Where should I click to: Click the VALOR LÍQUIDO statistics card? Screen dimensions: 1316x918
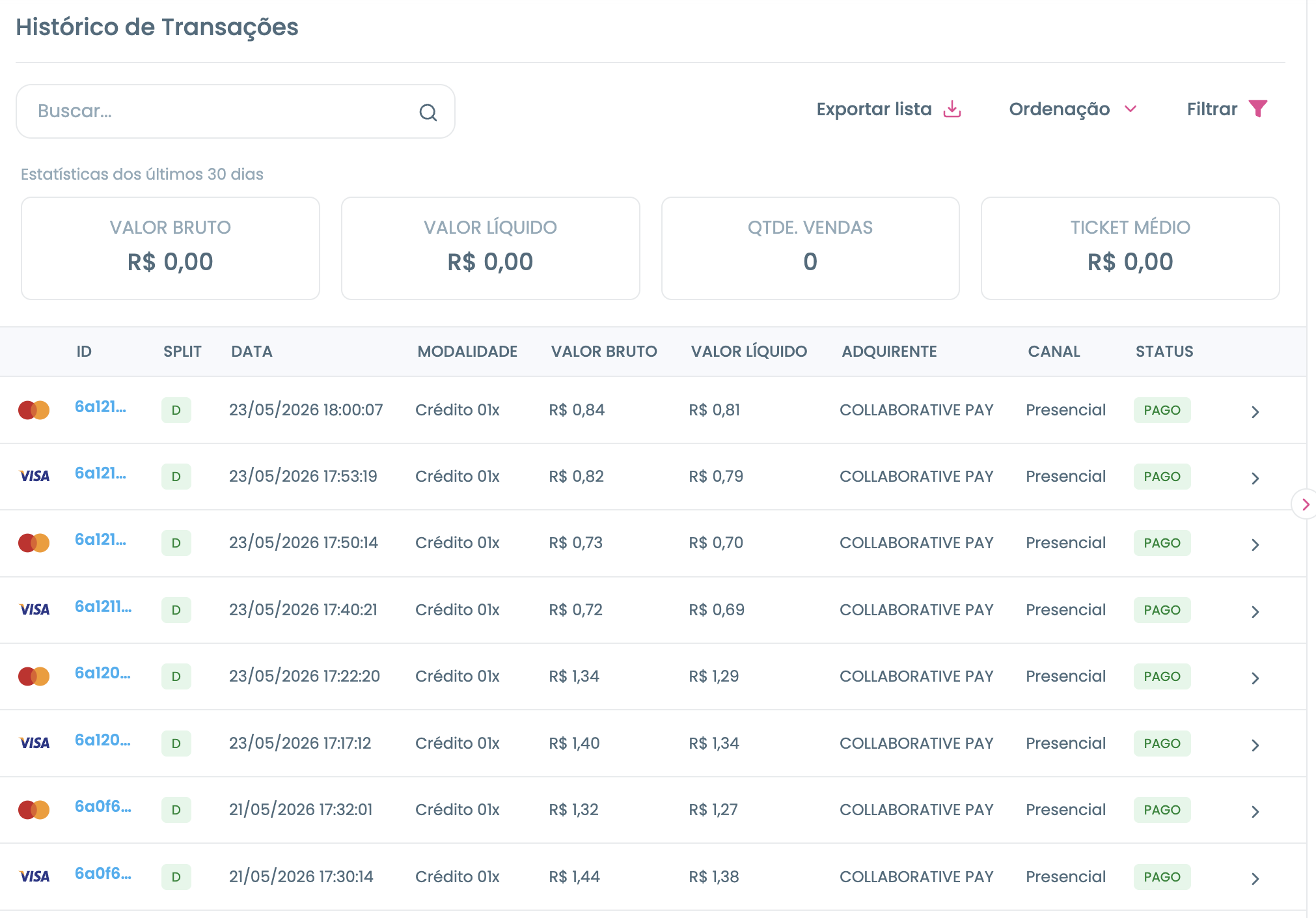[490, 248]
